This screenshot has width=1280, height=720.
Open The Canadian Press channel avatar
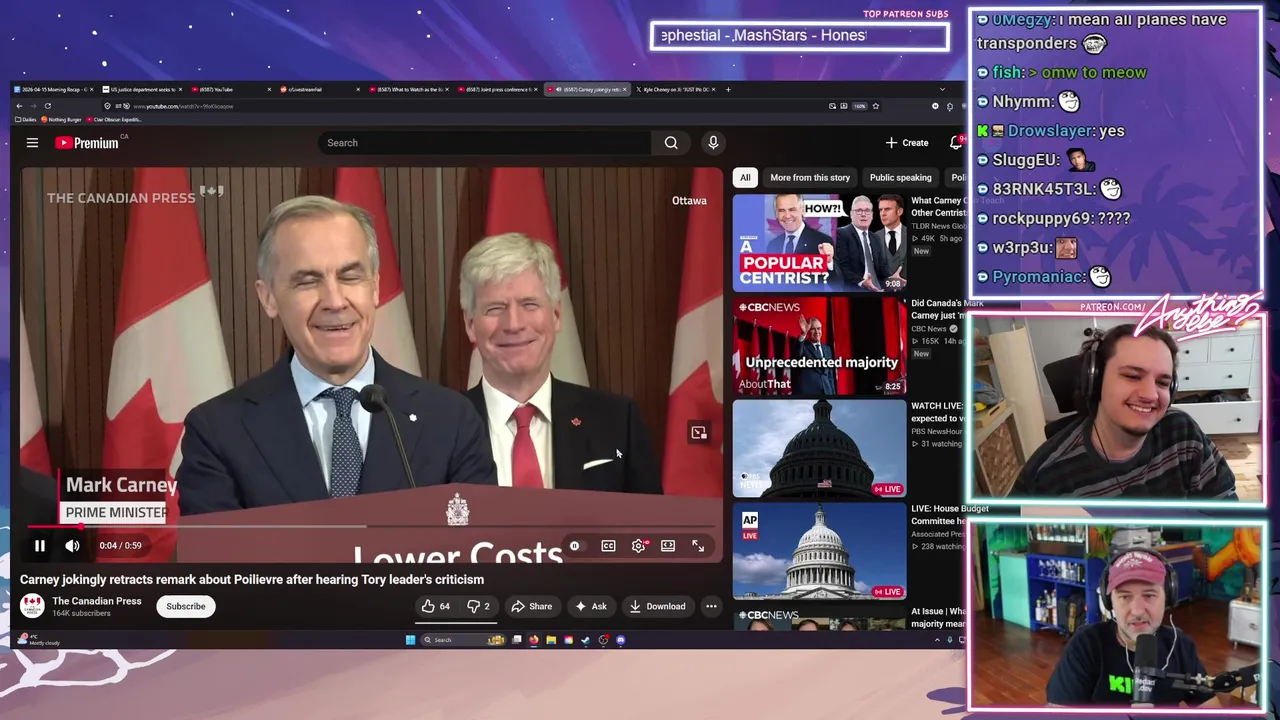tap(32, 606)
